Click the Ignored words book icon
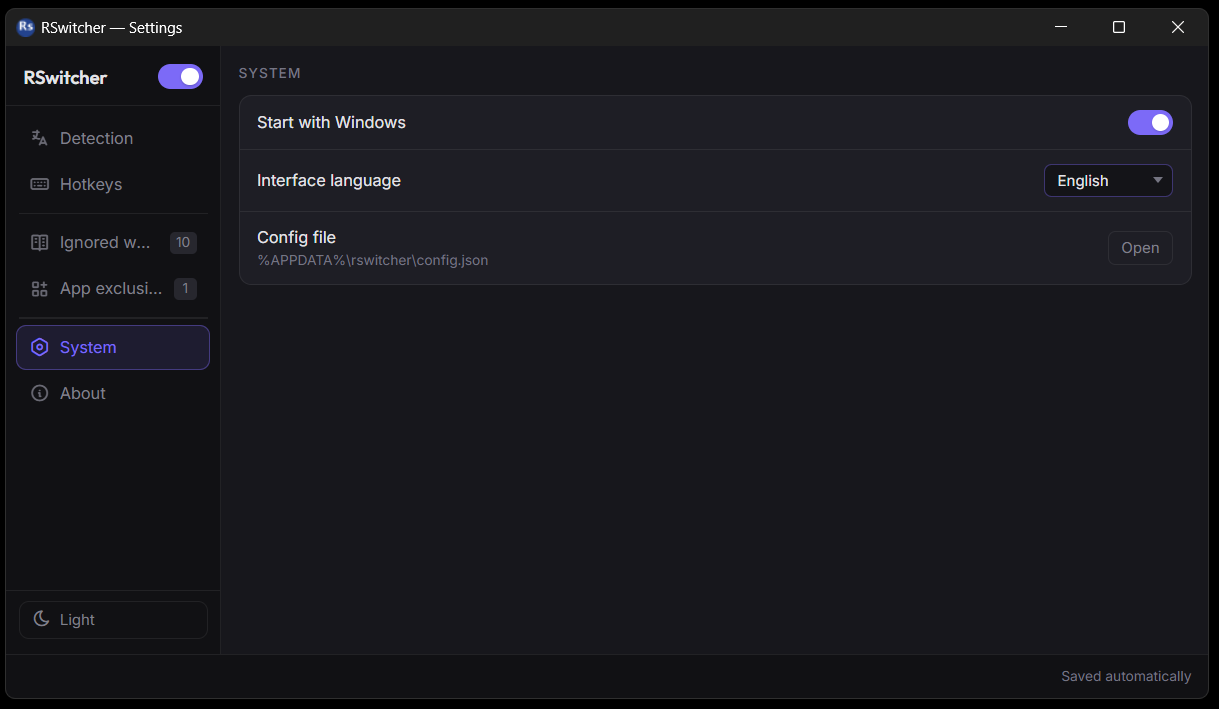Image resolution: width=1219 pixels, height=709 pixels. pos(40,242)
